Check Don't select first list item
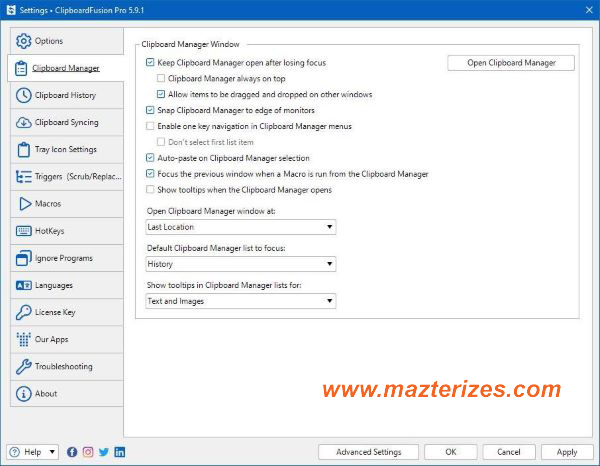The height and width of the screenshot is (466, 600). (161, 142)
